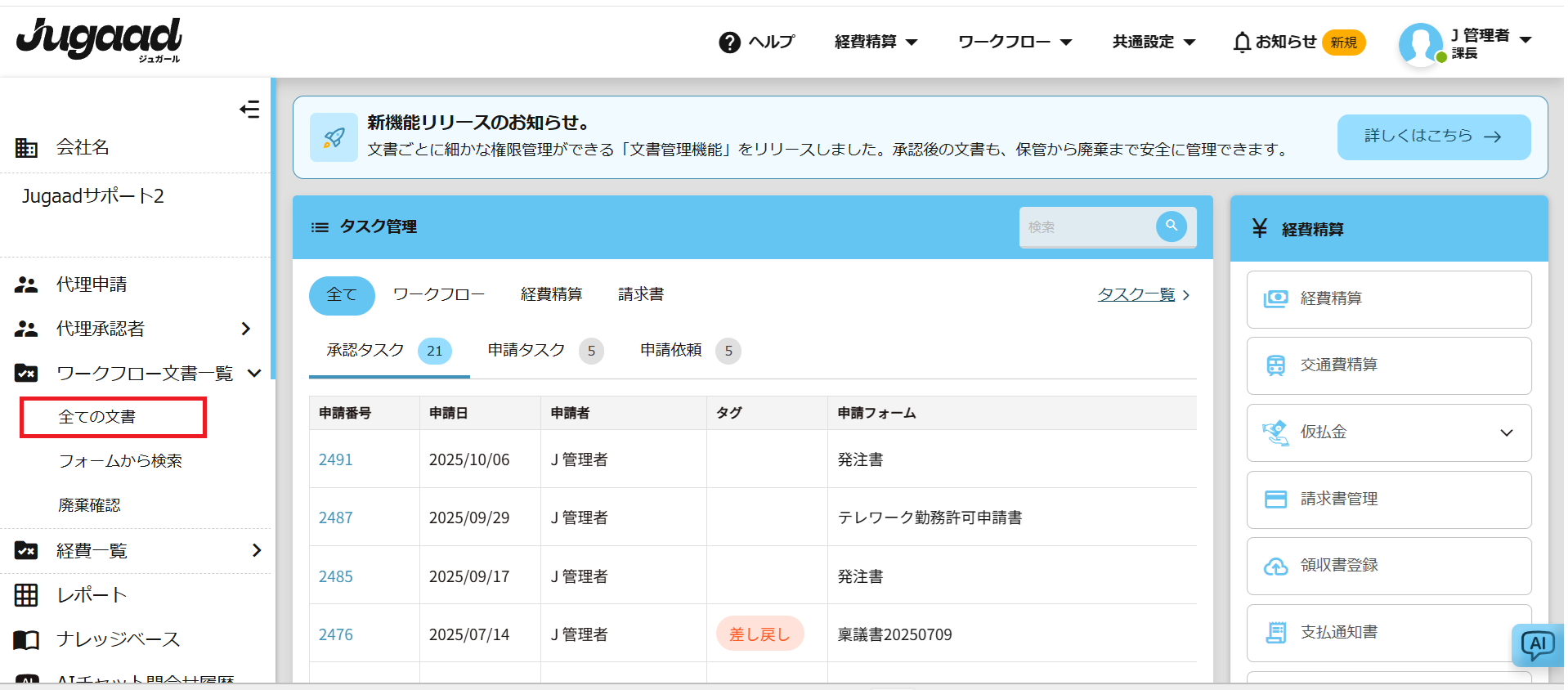Select the 請求書 filter tab
The height and width of the screenshot is (690, 1568).
pyautogui.click(x=640, y=294)
